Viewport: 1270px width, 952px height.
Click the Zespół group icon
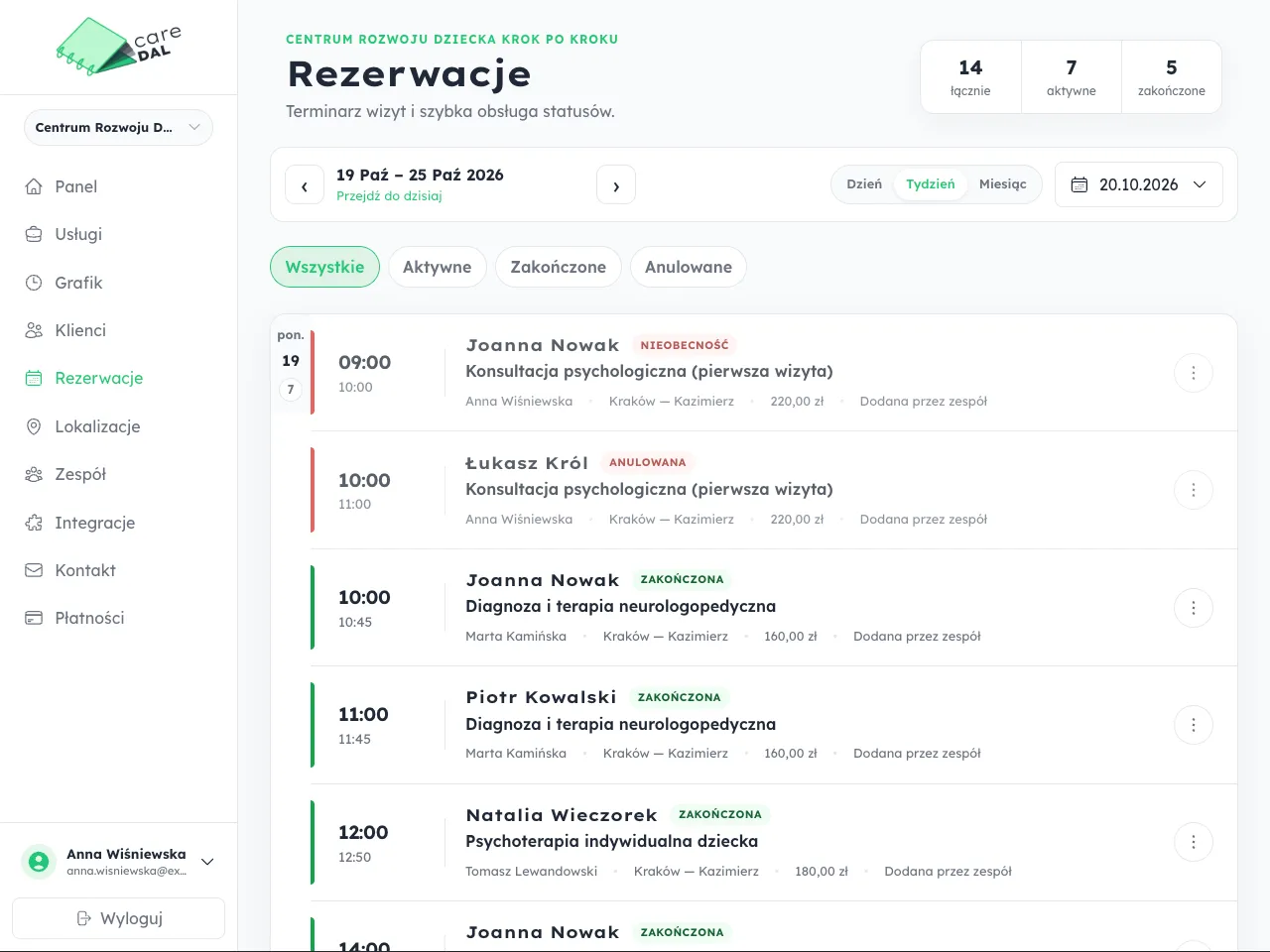coord(34,474)
